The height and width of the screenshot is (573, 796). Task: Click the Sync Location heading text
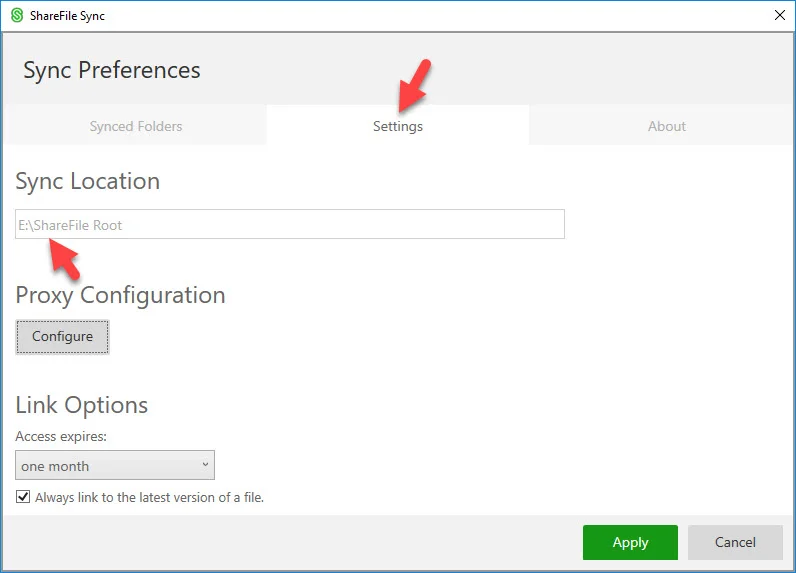pyautogui.click(x=87, y=182)
